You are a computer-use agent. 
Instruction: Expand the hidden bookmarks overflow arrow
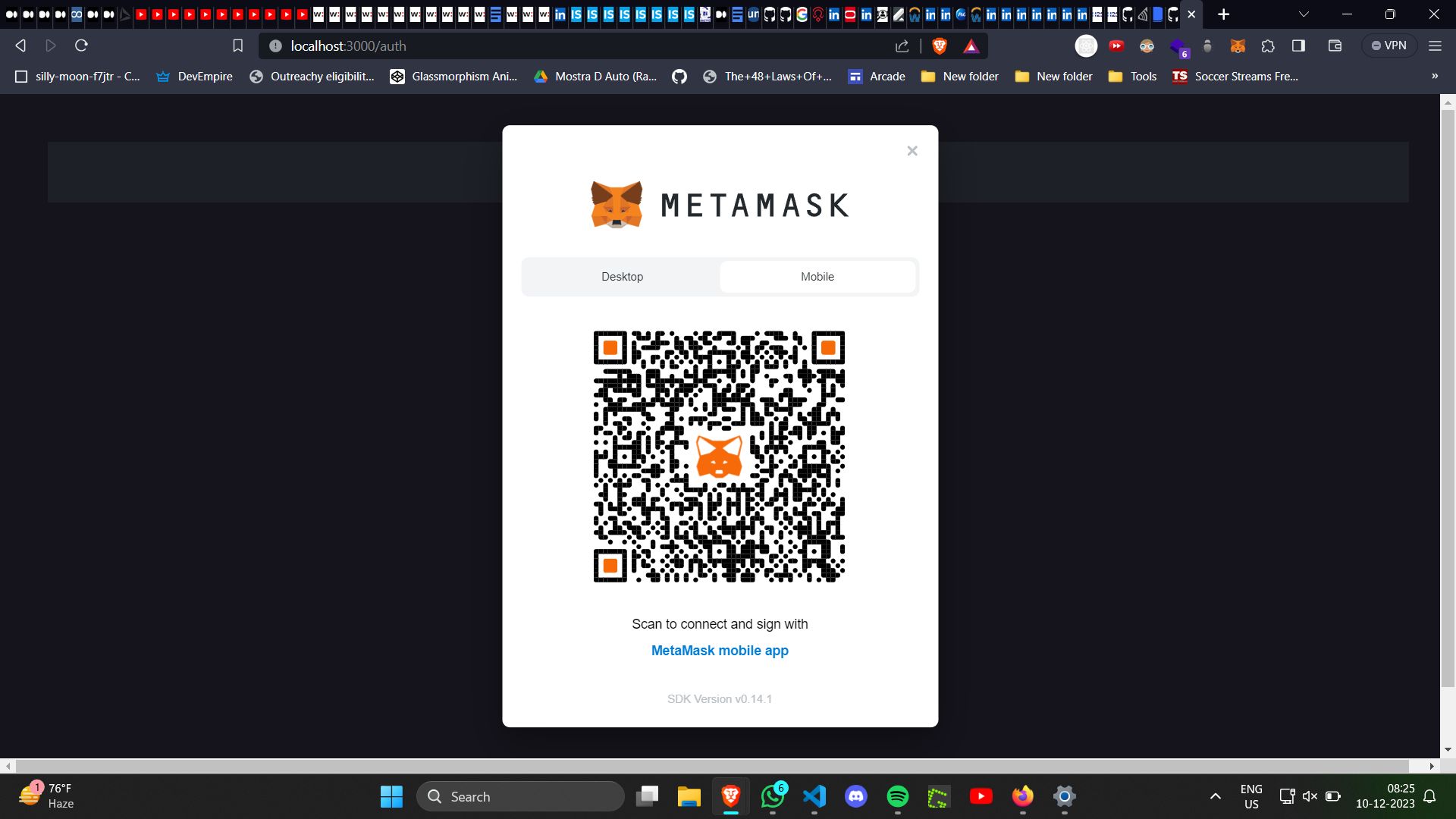point(1436,76)
